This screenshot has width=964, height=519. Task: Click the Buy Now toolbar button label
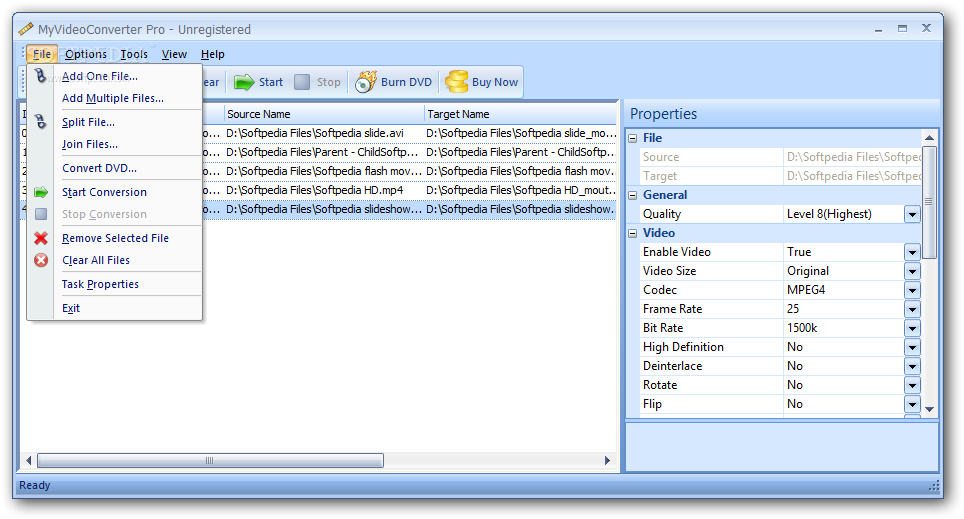(x=495, y=82)
